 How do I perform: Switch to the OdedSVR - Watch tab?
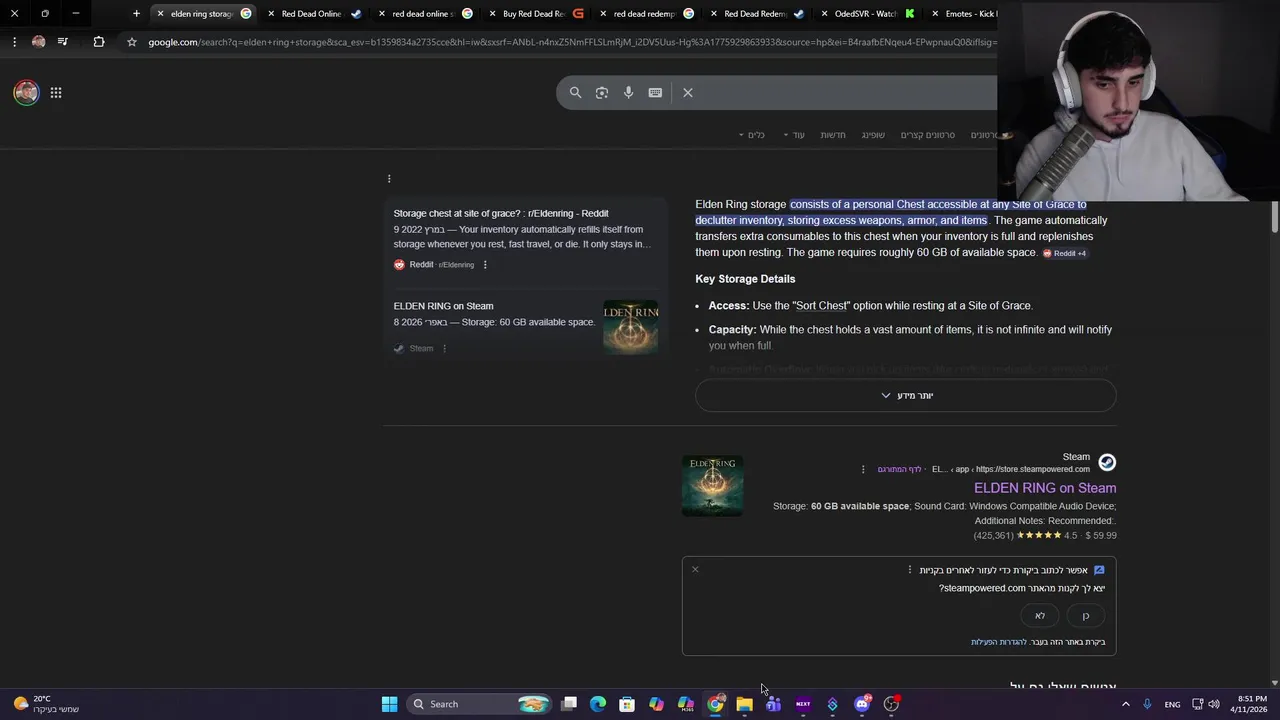pos(866,14)
